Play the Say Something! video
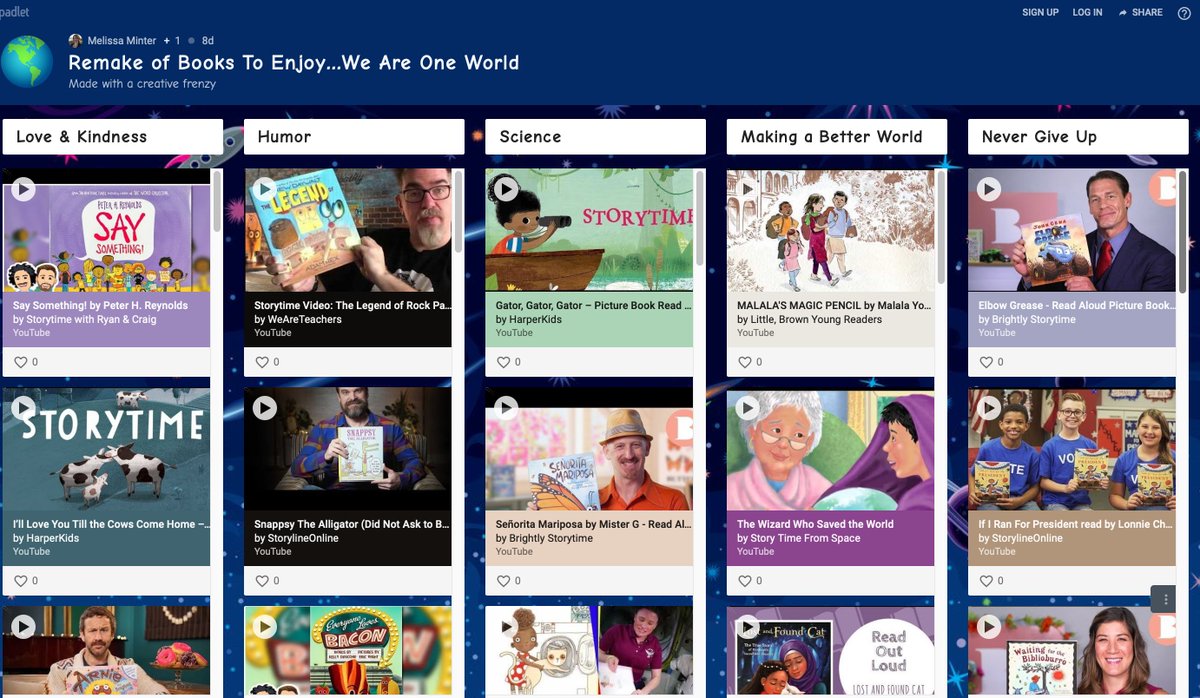 coord(23,188)
